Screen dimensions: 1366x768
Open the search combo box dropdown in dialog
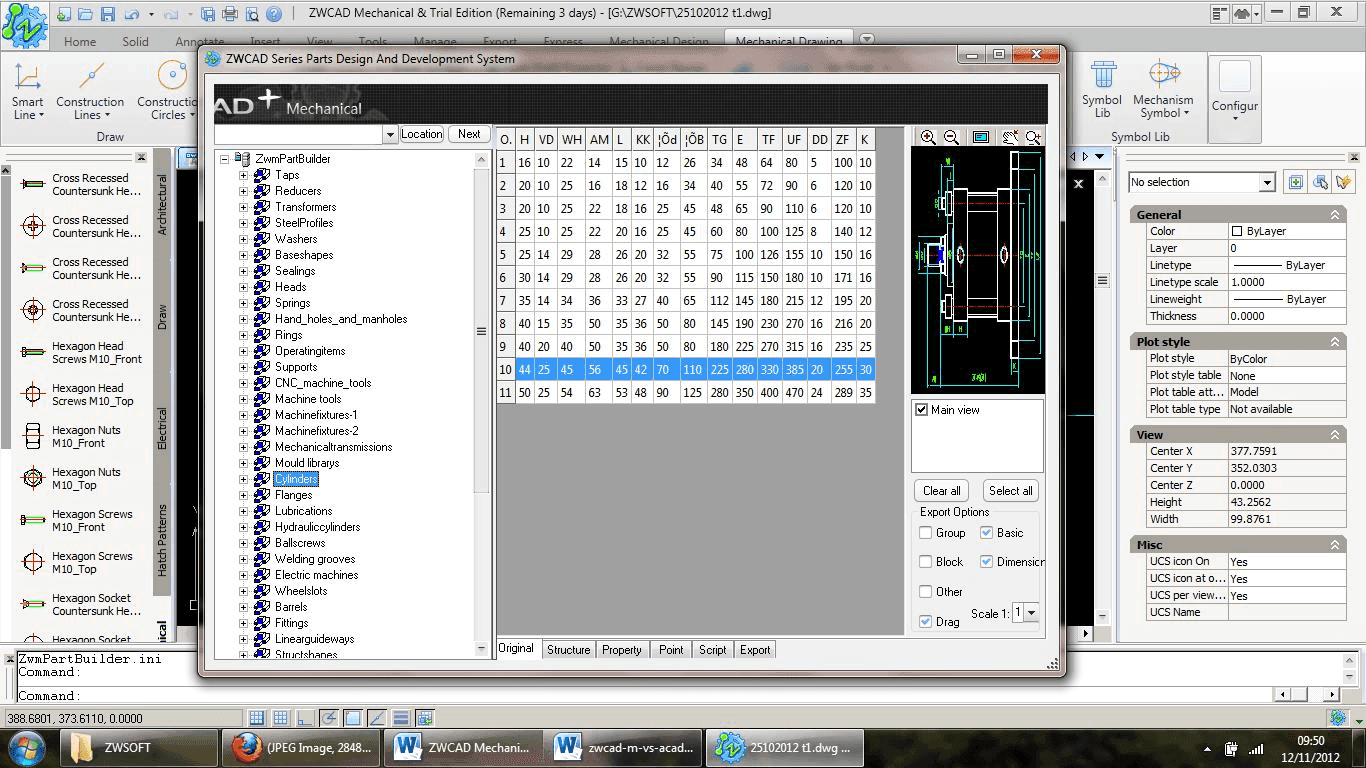[390, 134]
